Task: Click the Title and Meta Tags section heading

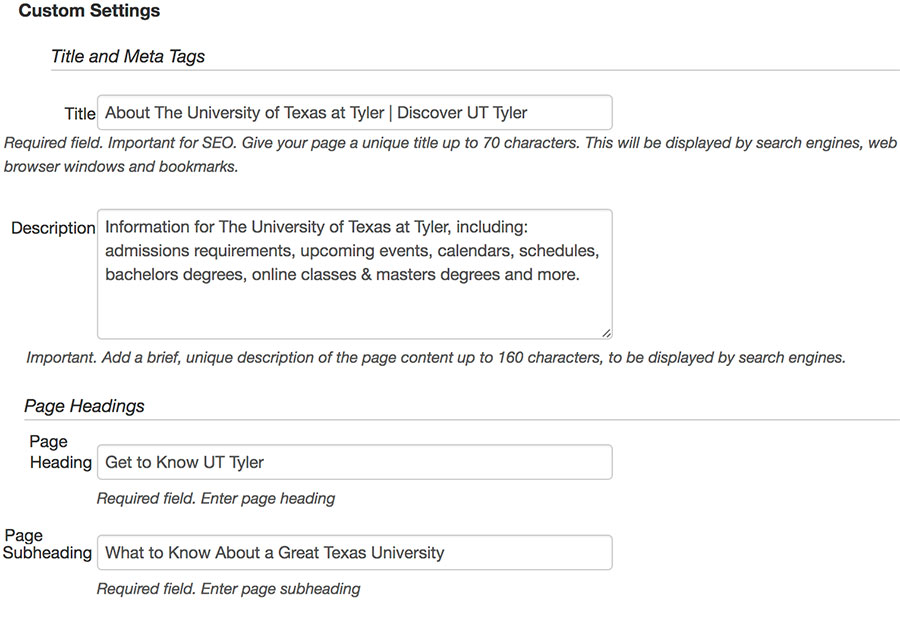Action: (x=128, y=56)
